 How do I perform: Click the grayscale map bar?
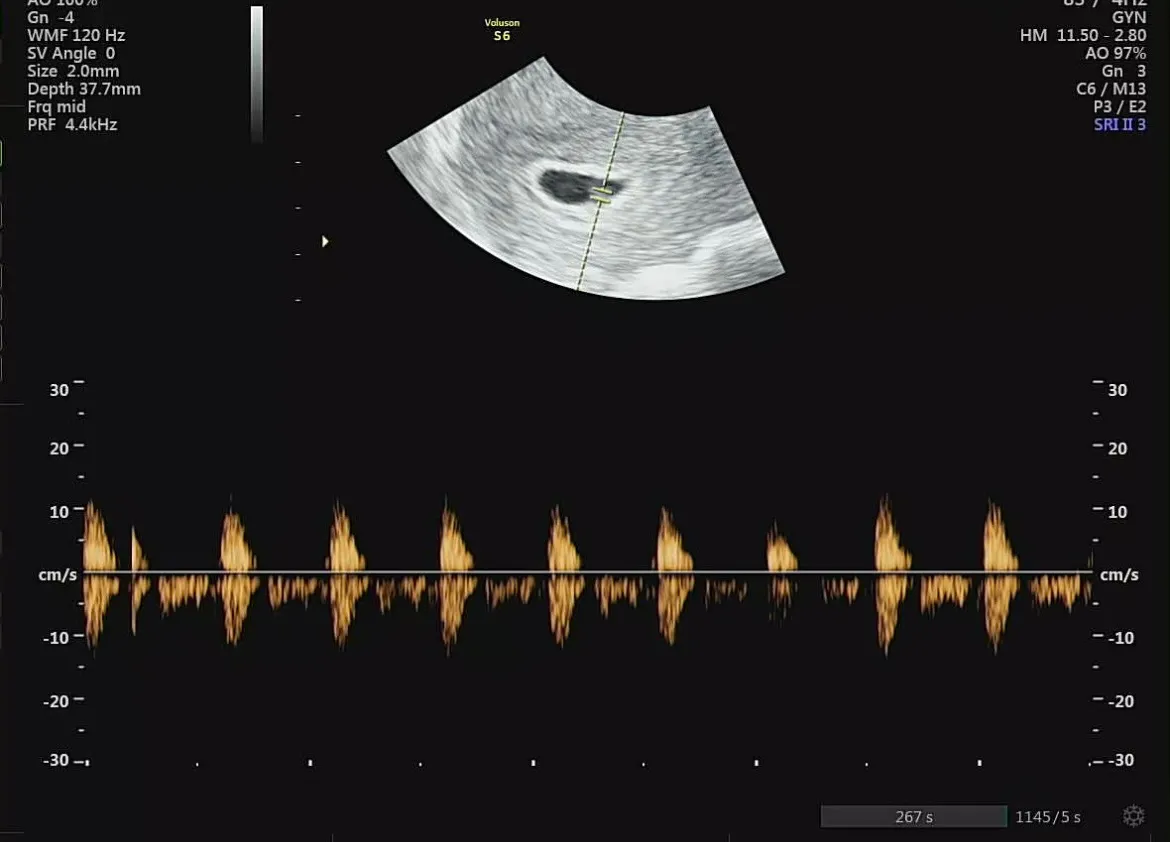[257, 73]
